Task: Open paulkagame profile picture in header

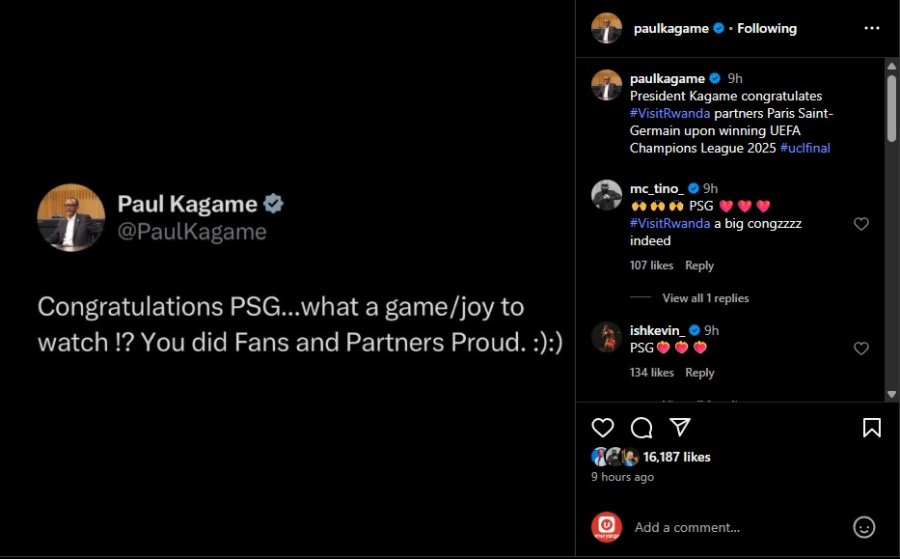Action: [606, 28]
